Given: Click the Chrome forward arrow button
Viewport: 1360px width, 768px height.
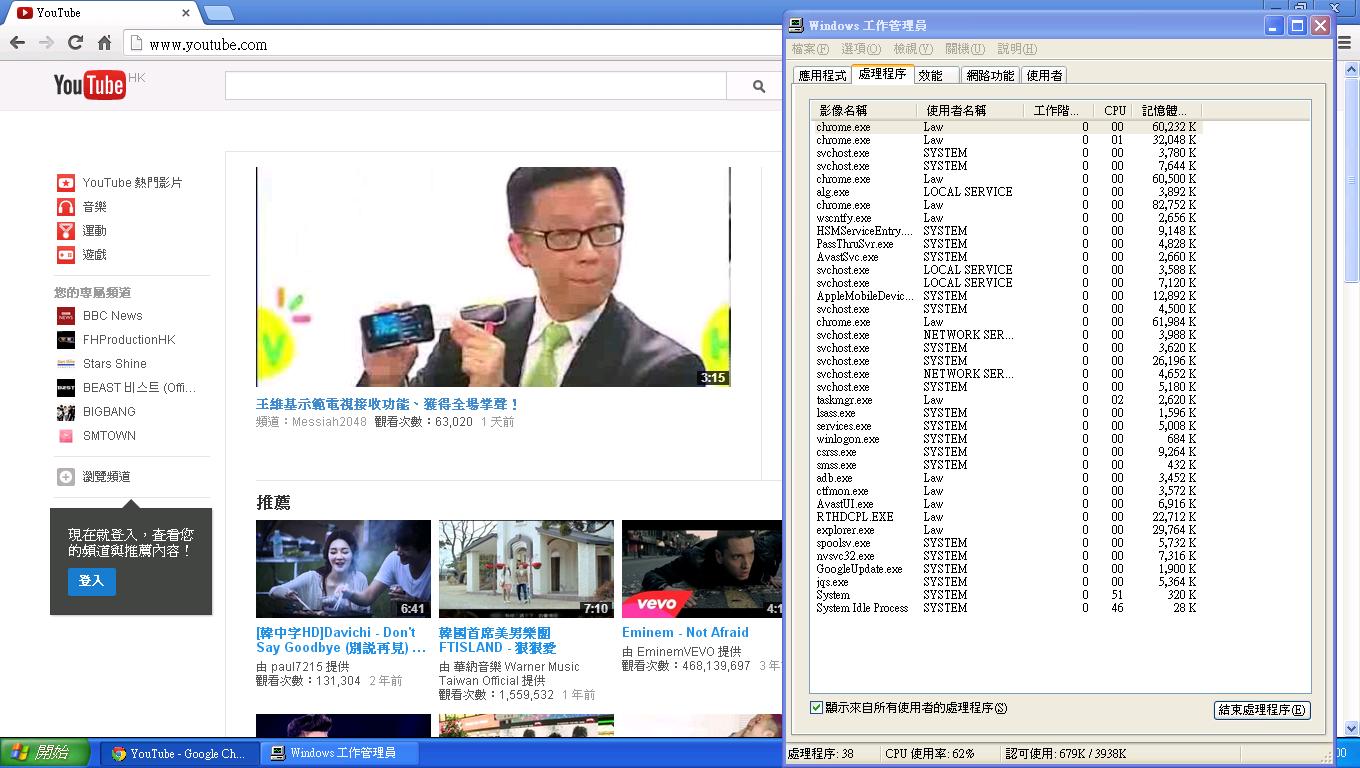Looking at the screenshot, I should [46, 43].
